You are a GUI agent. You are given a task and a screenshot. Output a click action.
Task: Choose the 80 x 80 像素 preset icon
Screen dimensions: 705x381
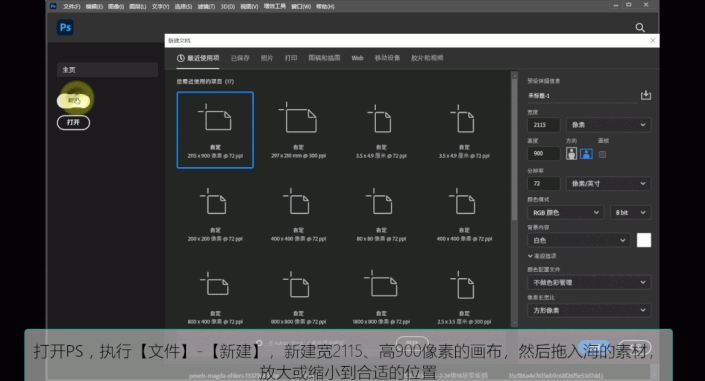381,202
